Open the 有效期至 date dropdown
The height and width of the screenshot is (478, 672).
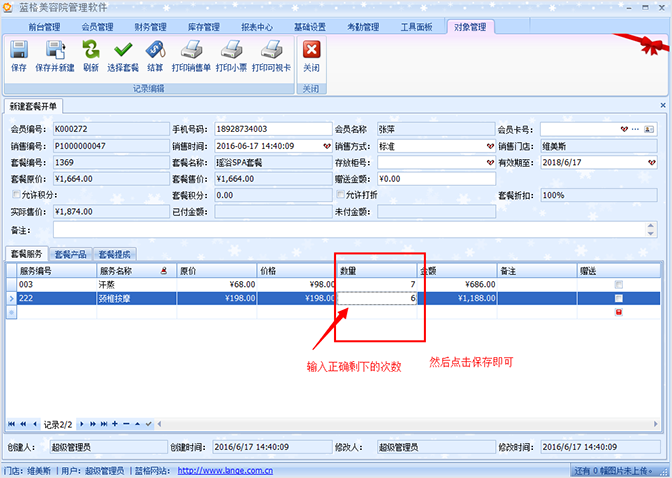652,162
